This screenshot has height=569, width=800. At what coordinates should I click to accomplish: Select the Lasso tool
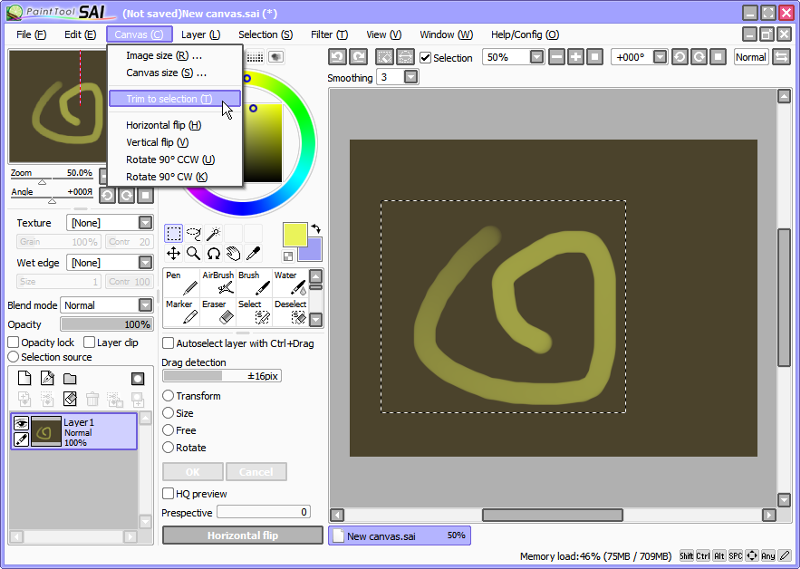coord(193,234)
